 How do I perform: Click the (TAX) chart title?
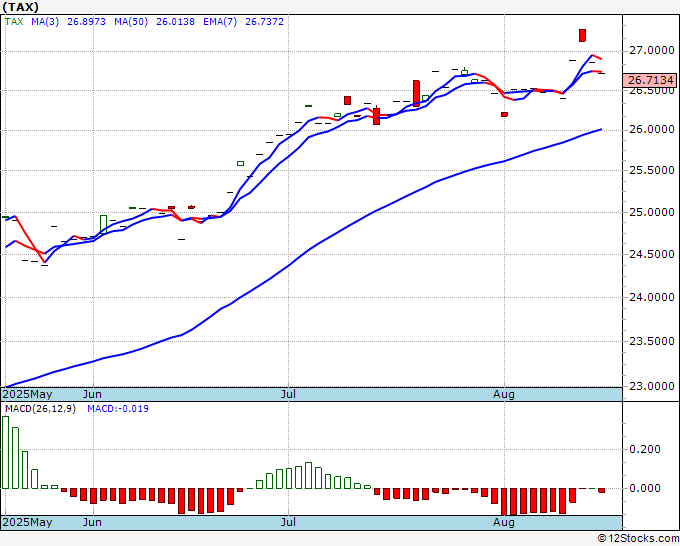tap(20, 7)
